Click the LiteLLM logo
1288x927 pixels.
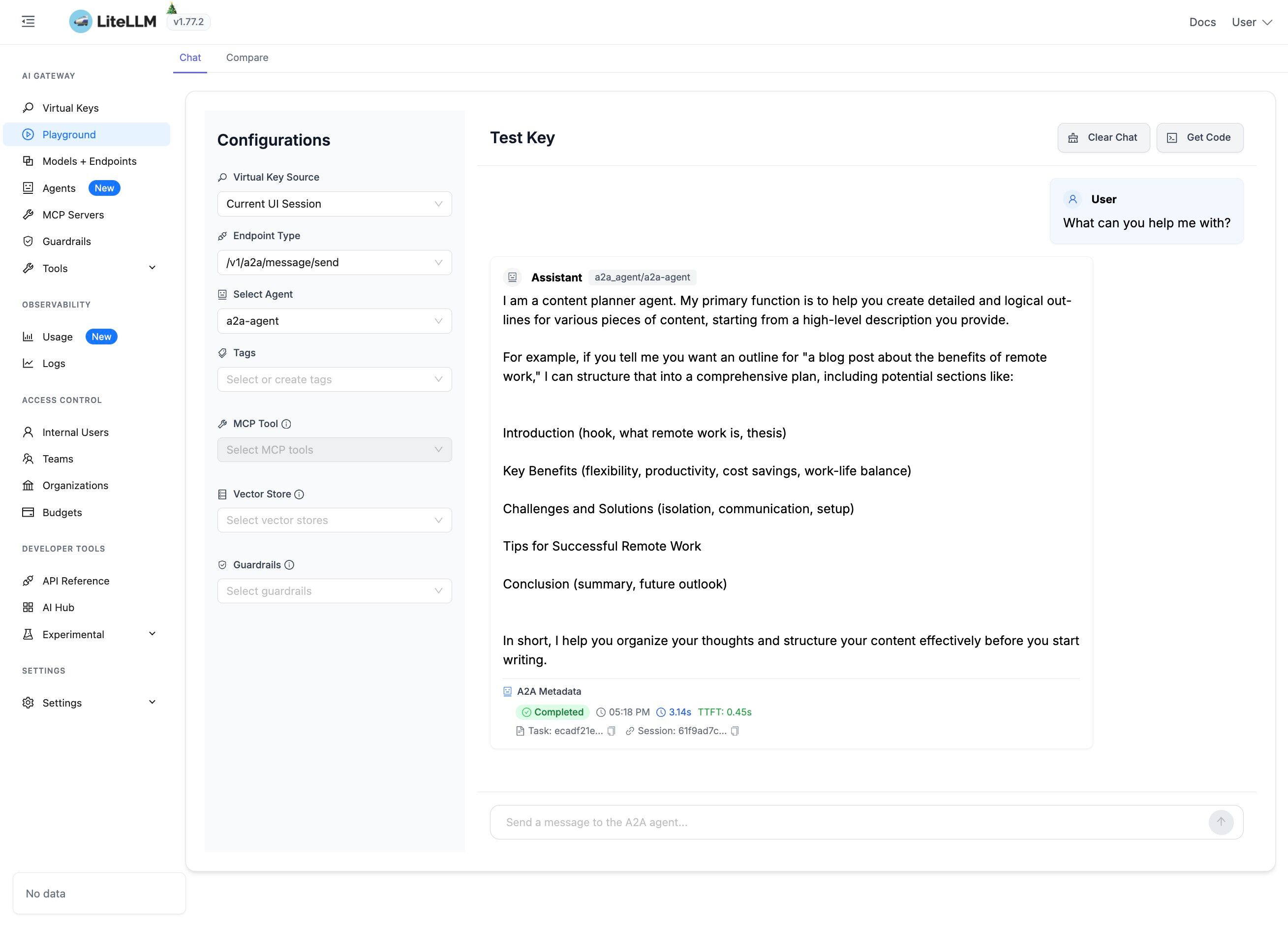click(113, 22)
